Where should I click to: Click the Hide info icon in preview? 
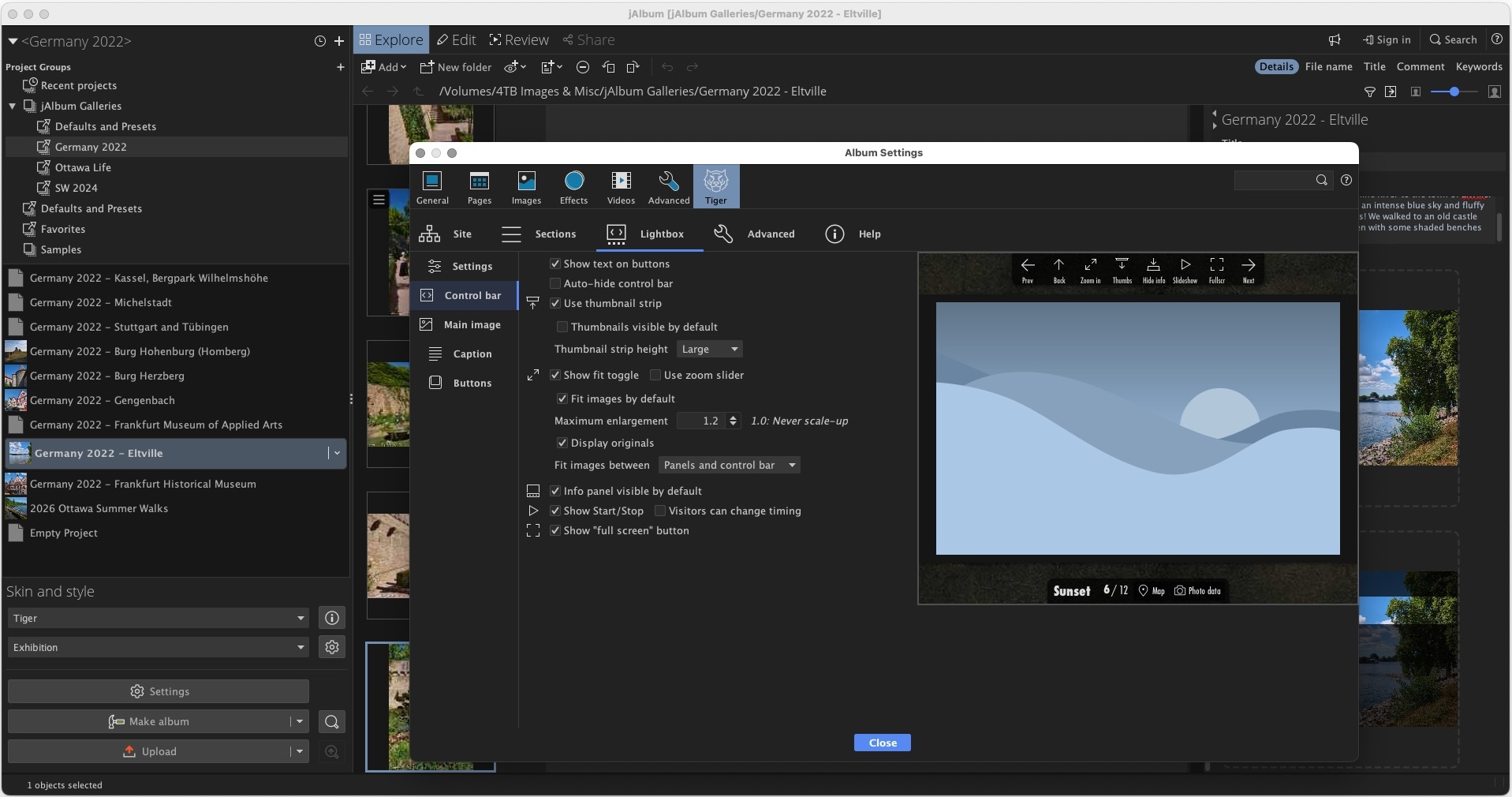pos(1153,270)
